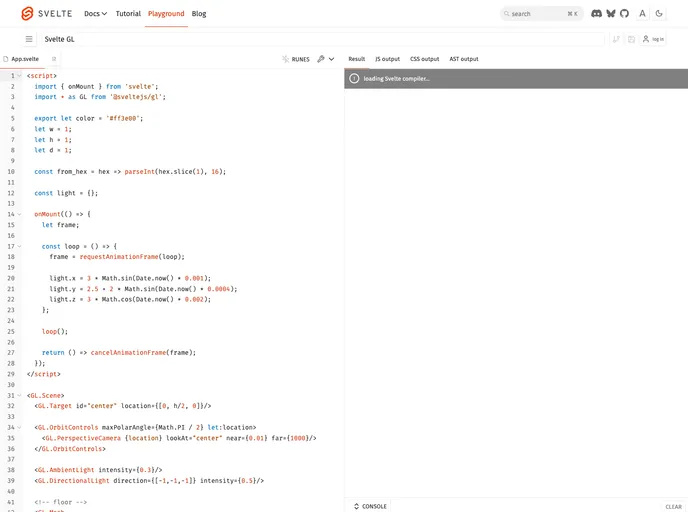Collapse the script block fold arrow on line 1
The width and height of the screenshot is (688, 512).
pyautogui.click(x=19, y=76)
